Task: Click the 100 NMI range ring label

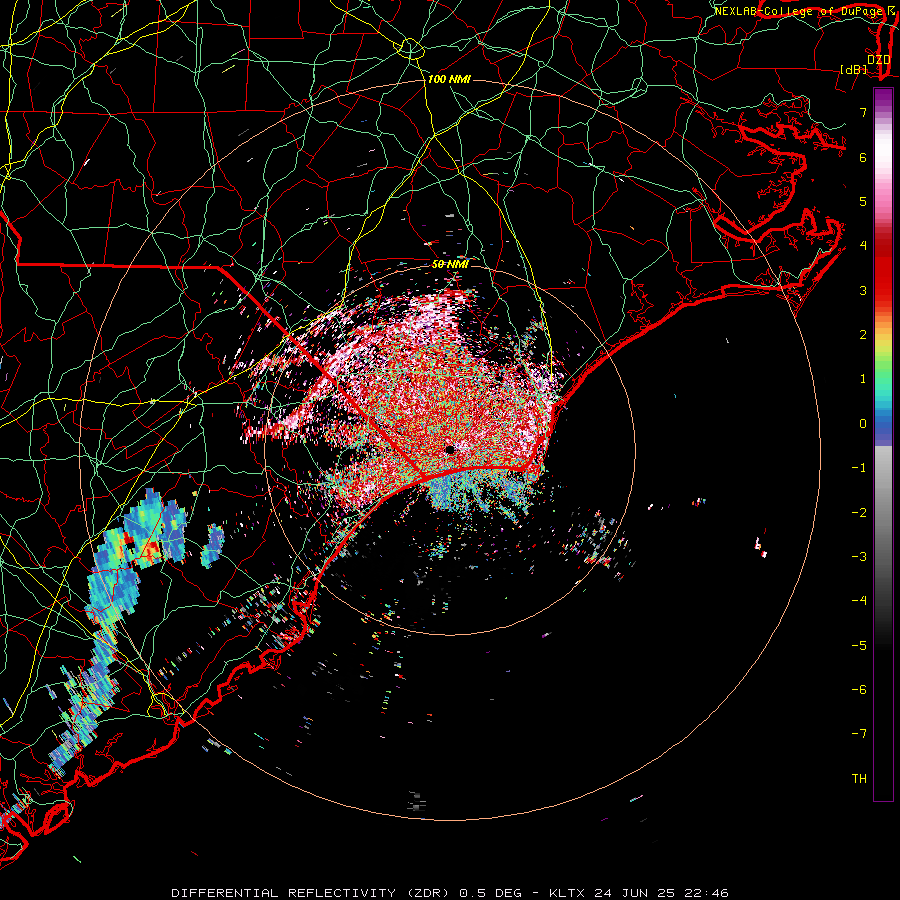Action: [x=449, y=79]
